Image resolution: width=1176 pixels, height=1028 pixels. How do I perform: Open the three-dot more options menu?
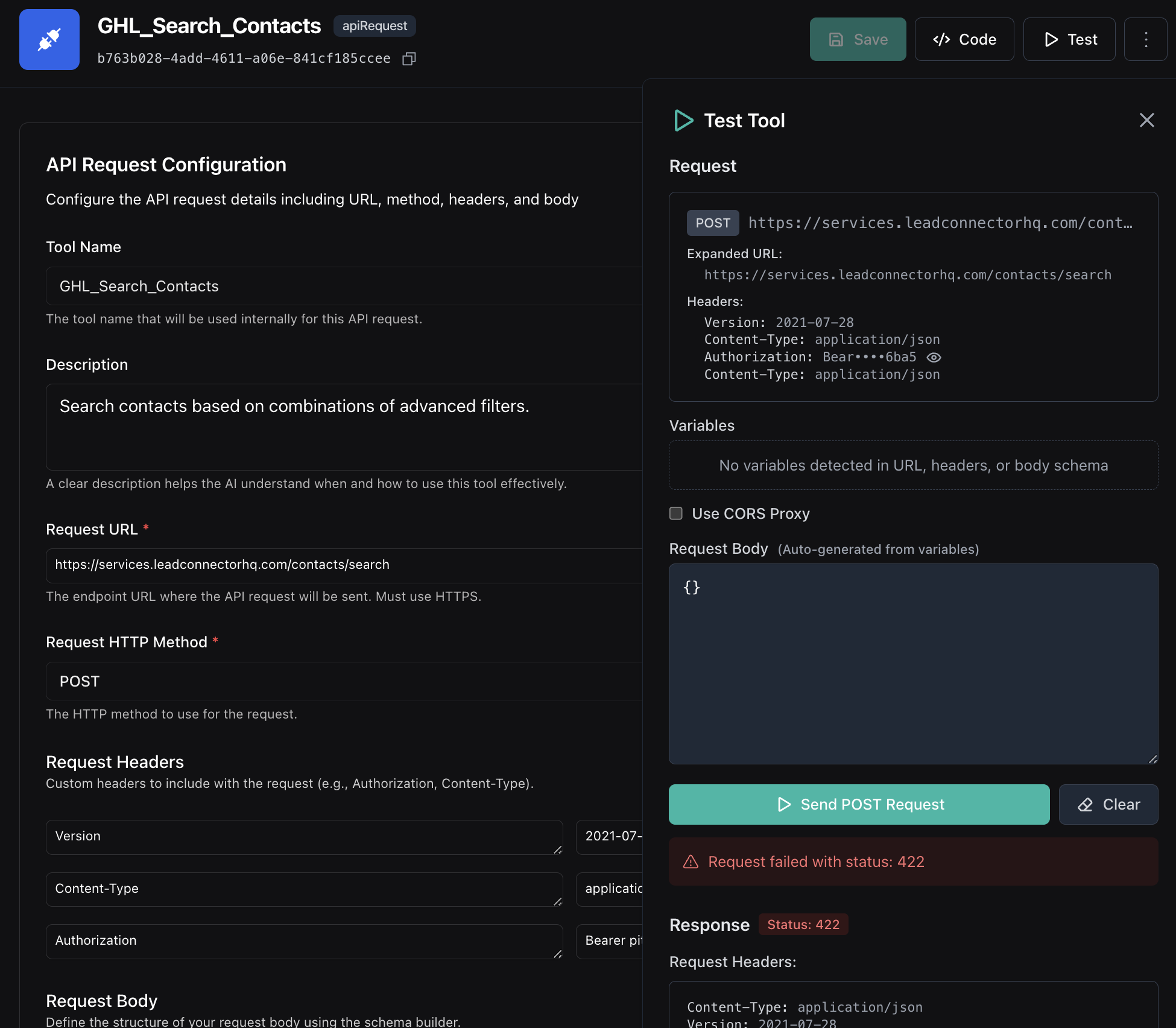click(1145, 40)
